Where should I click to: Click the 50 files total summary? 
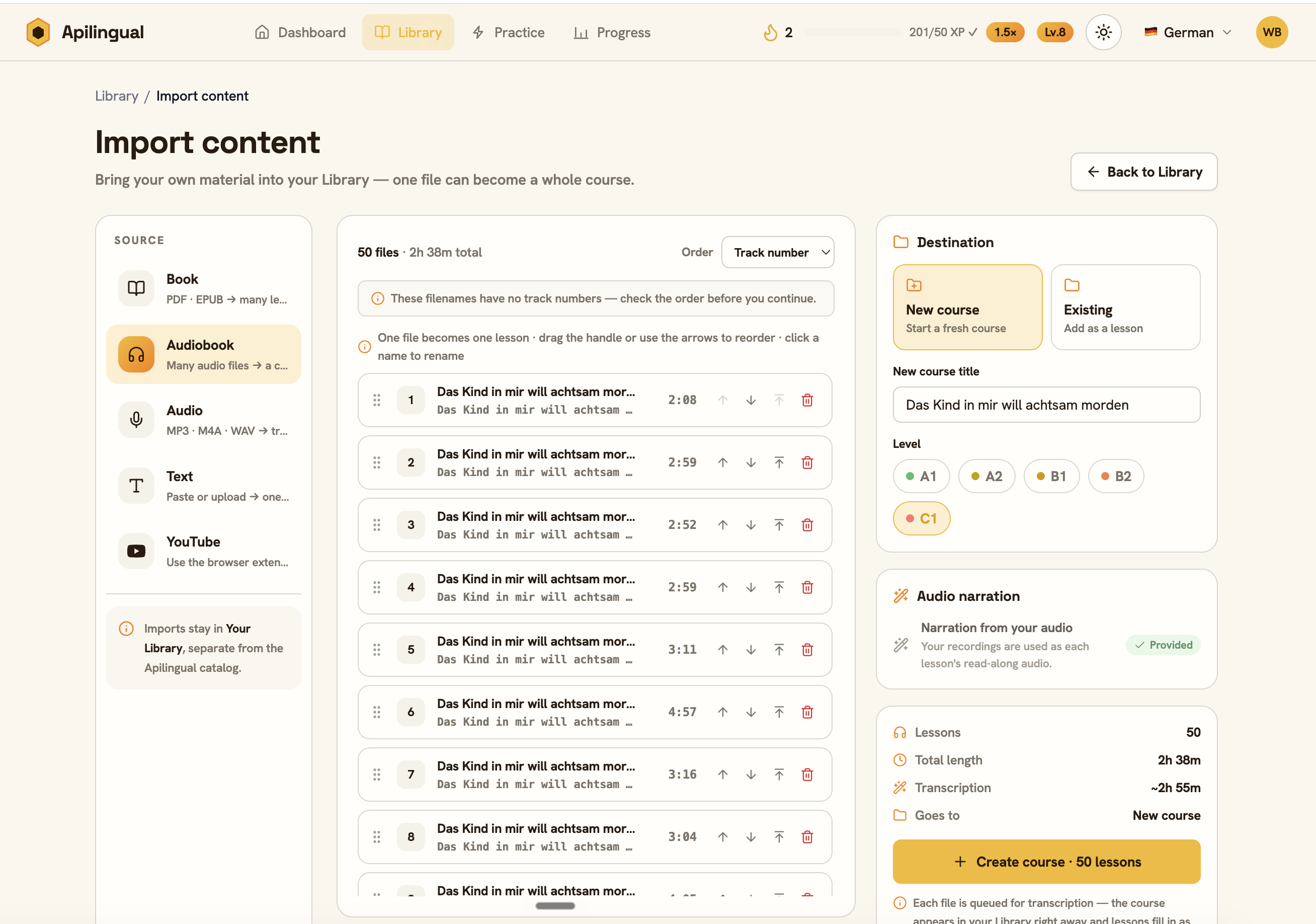coord(420,252)
